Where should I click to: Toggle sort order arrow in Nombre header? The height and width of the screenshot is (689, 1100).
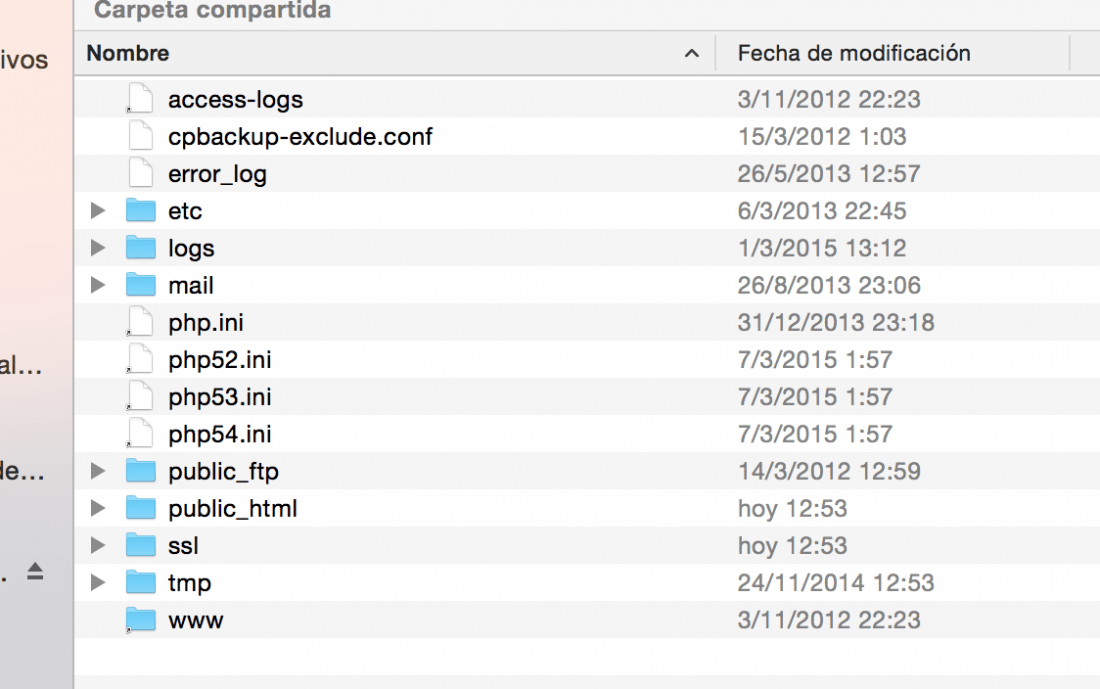click(x=692, y=53)
